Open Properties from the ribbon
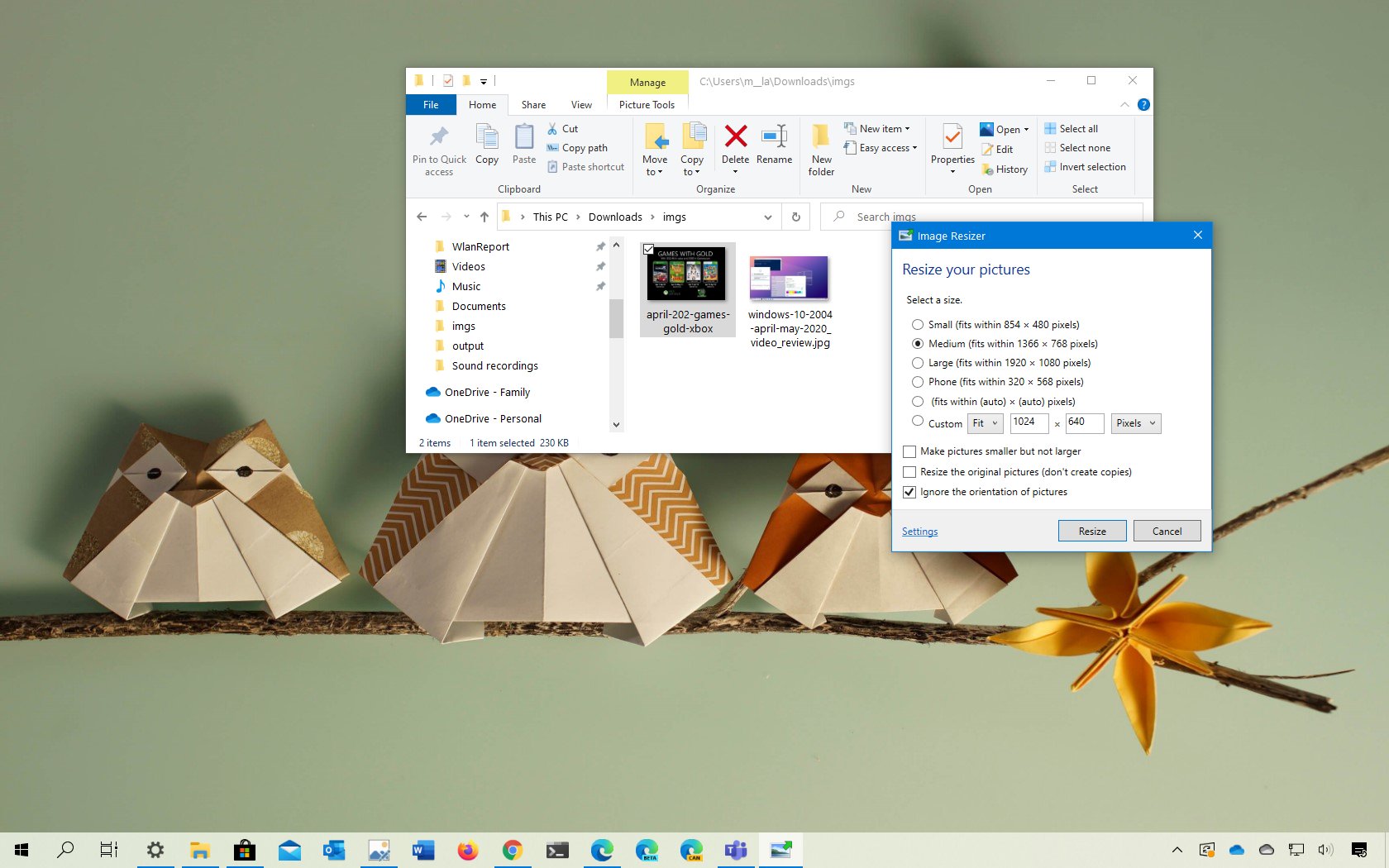Viewport: 1389px width, 868px height. coord(951,149)
